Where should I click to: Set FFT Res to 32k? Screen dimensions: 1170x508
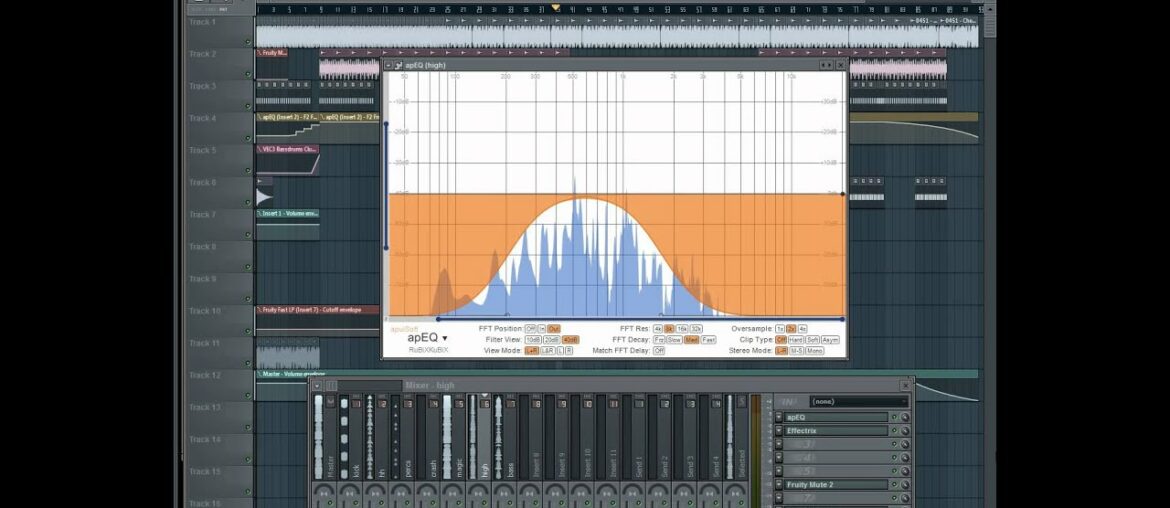(696, 328)
